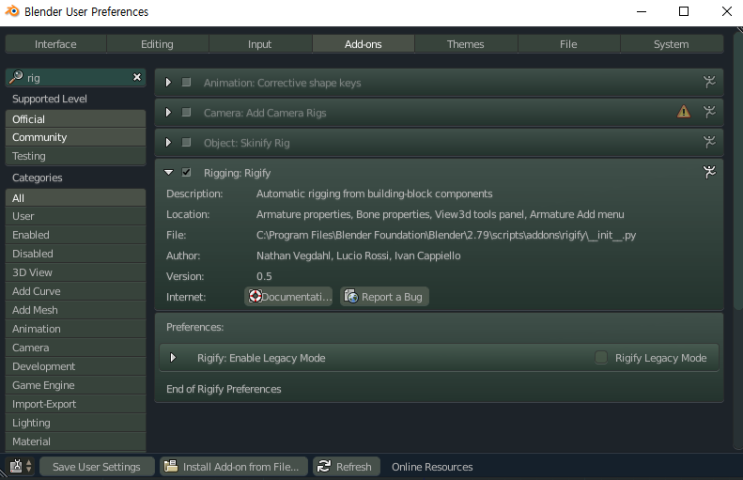Select the 3D View category
The width and height of the screenshot is (743, 480).
76,272
